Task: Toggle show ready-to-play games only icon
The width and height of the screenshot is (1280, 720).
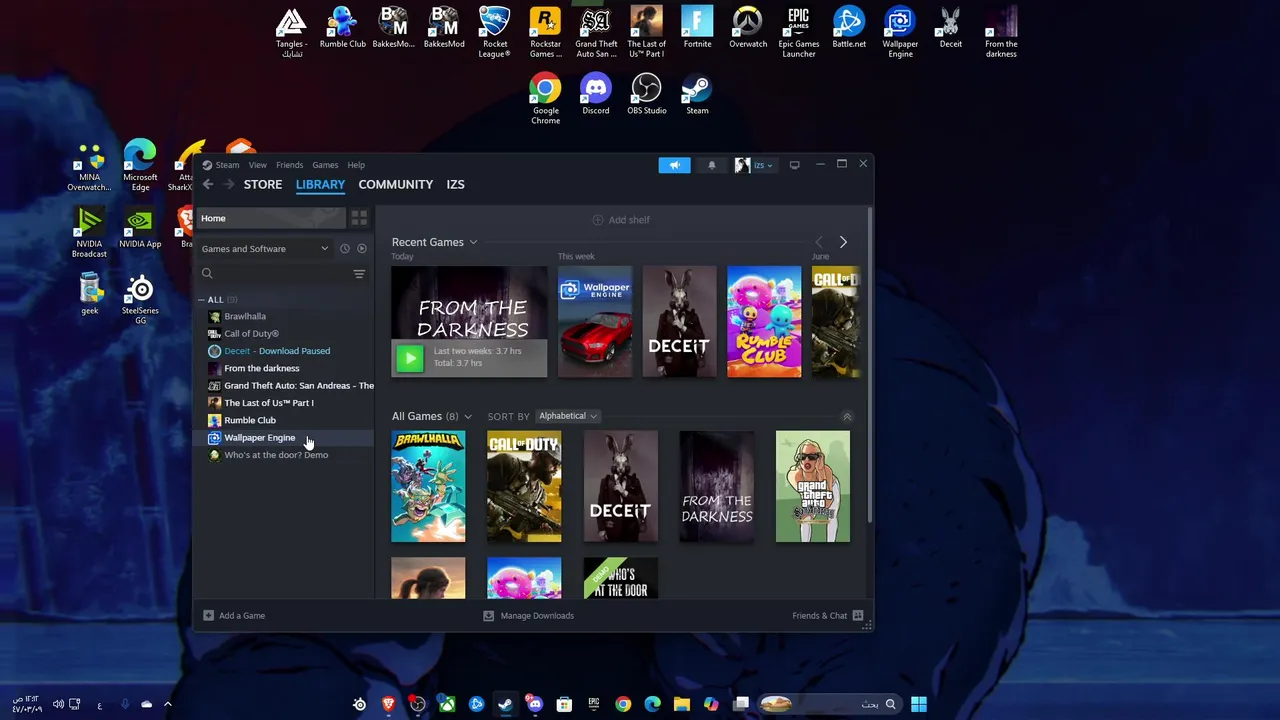Action: click(362, 249)
